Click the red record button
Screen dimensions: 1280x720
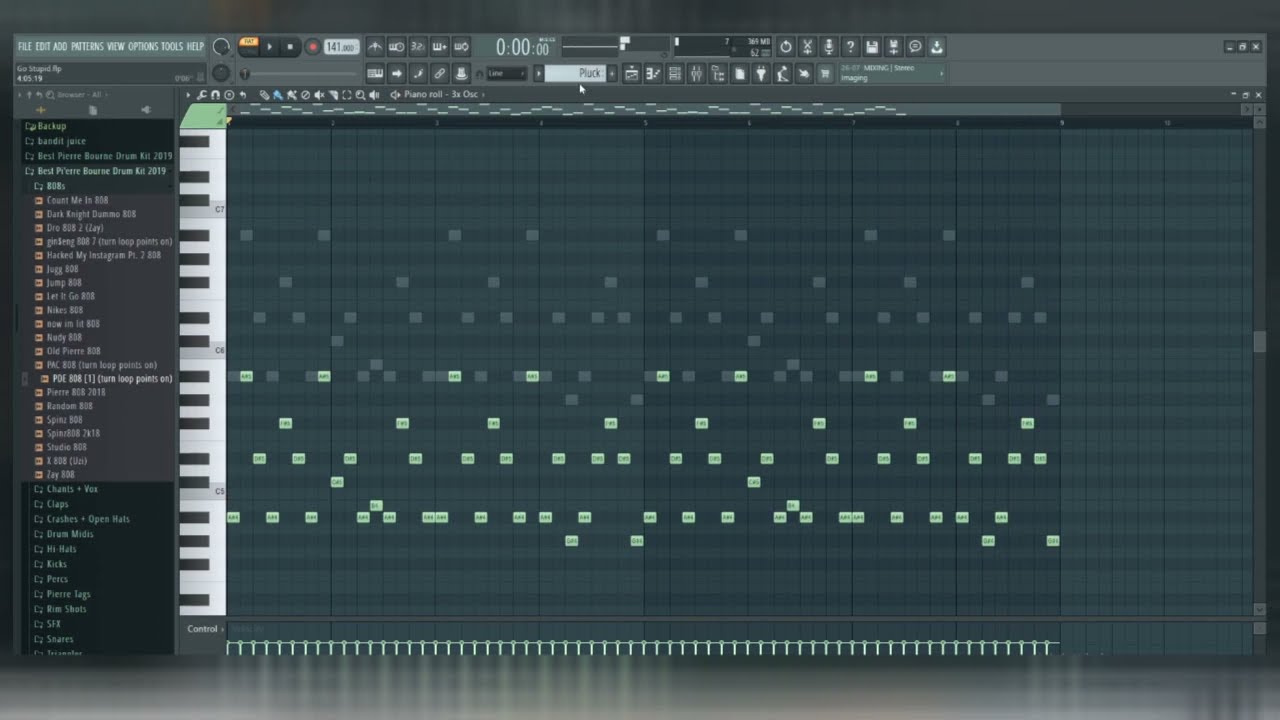(312, 47)
